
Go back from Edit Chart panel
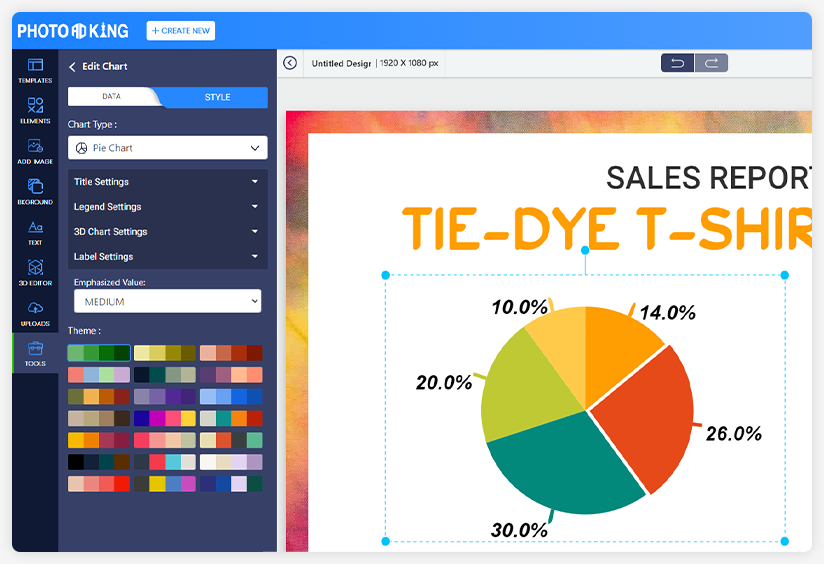click(x=72, y=67)
